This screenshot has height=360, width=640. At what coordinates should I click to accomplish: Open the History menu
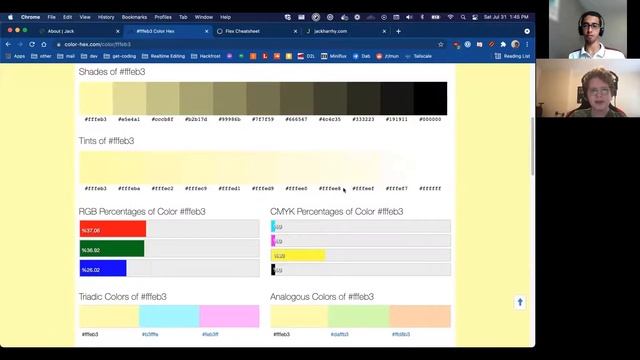click(x=106, y=17)
